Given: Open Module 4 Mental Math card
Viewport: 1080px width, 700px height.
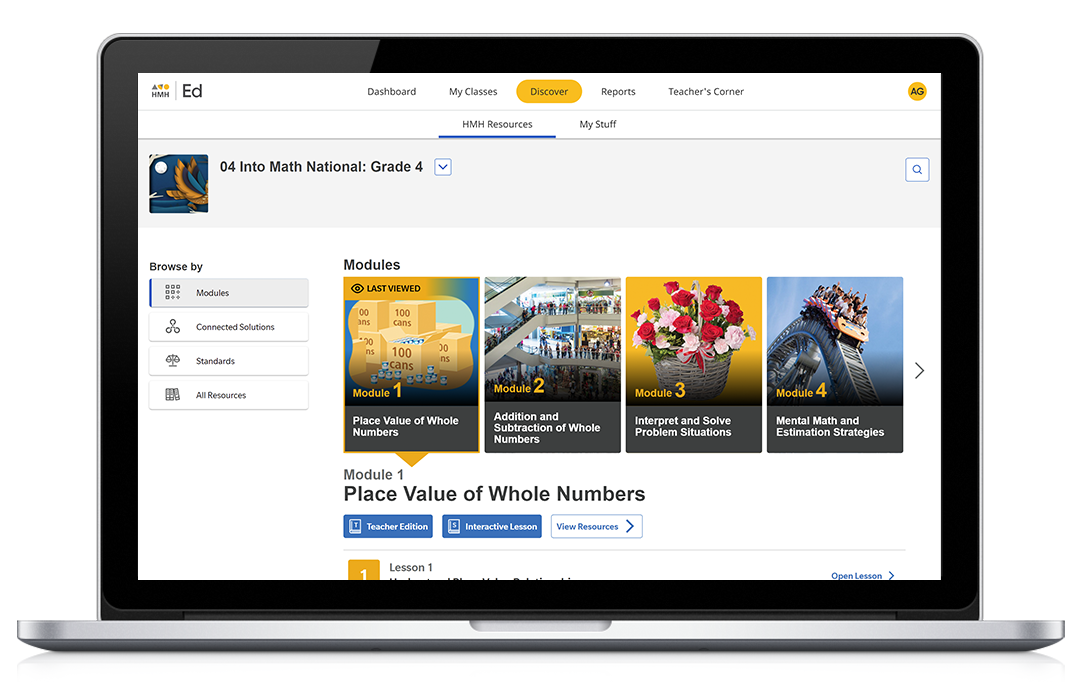Looking at the screenshot, I should tap(835, 364).
